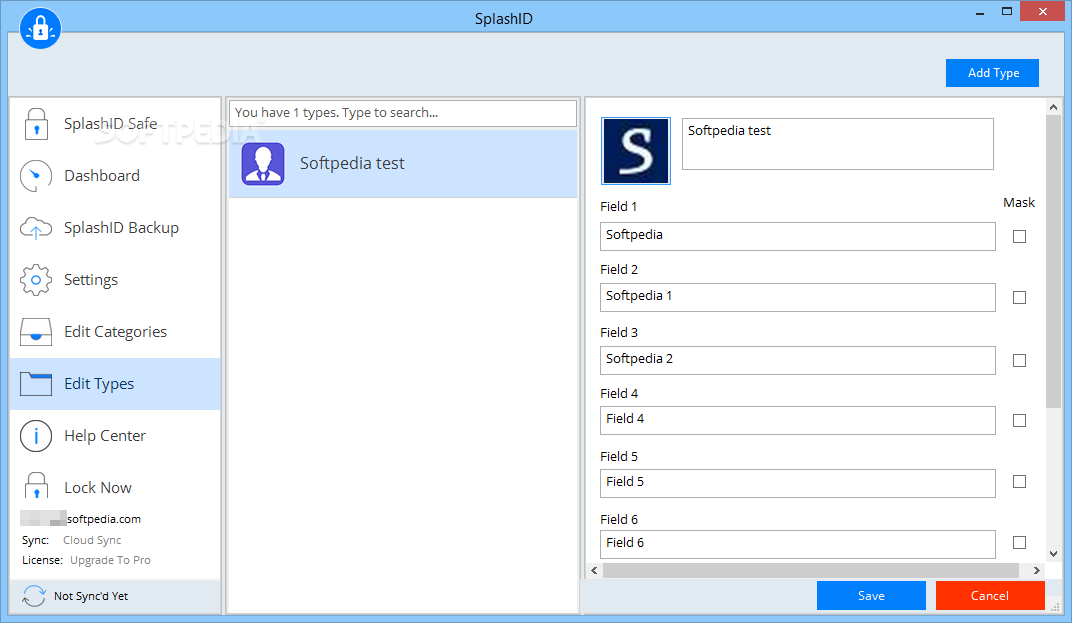
Task: Click the Help Center info icon
Action: pyautogui.click(x=36, y=436)
